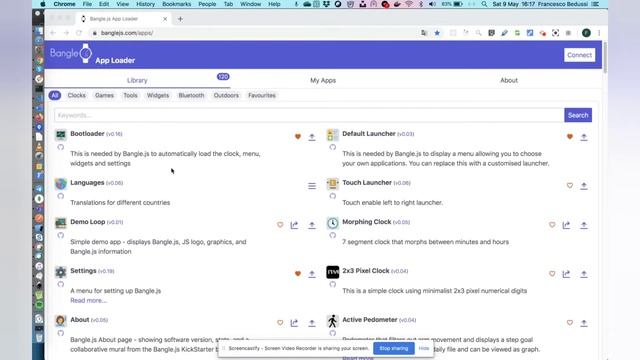Focus the Keywords search field
Image resolution: width=640 pixels, height=360 pixels.
(x=309, y=115)
